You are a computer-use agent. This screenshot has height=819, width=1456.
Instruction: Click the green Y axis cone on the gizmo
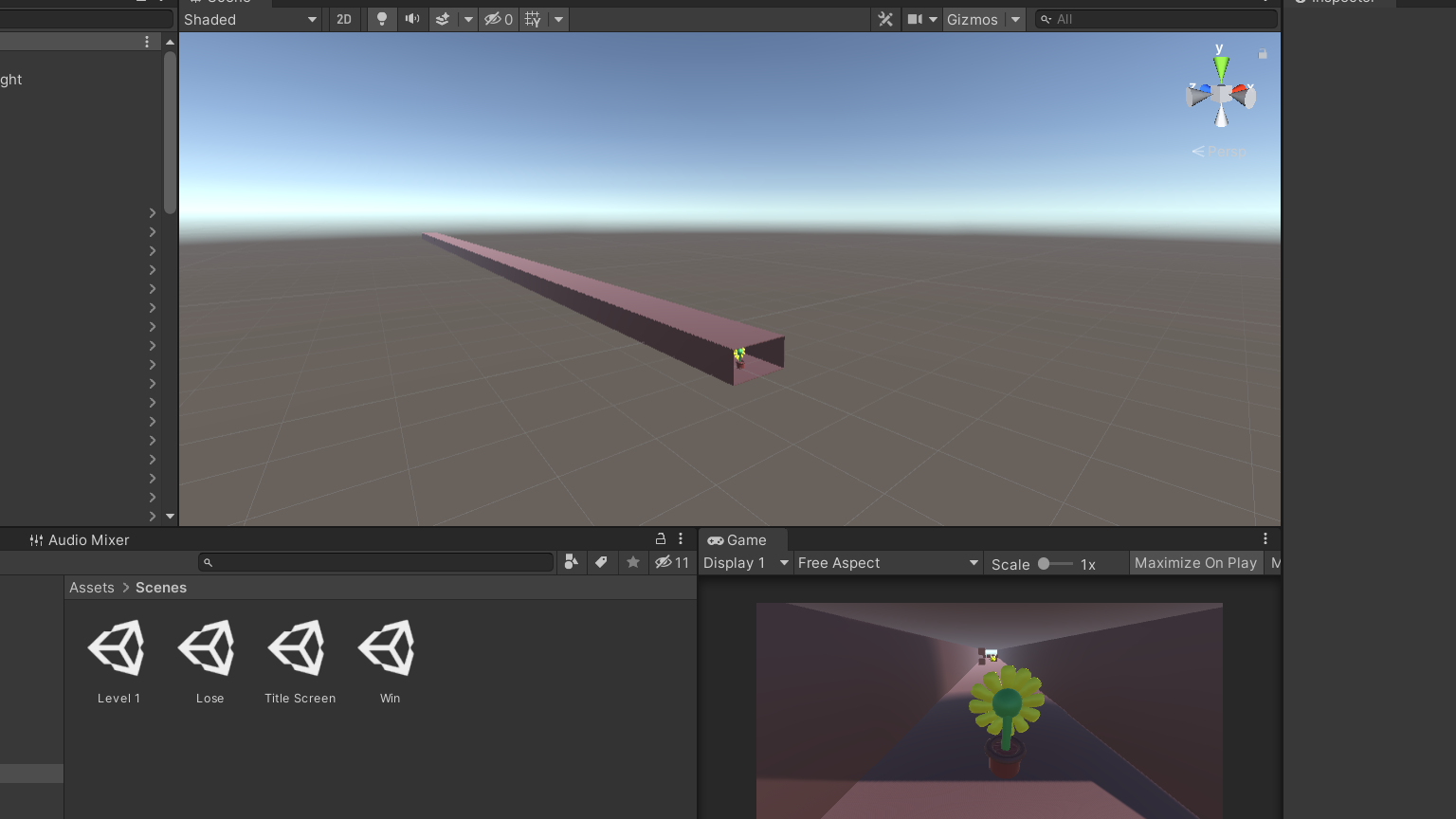(x=1221, y=67)
